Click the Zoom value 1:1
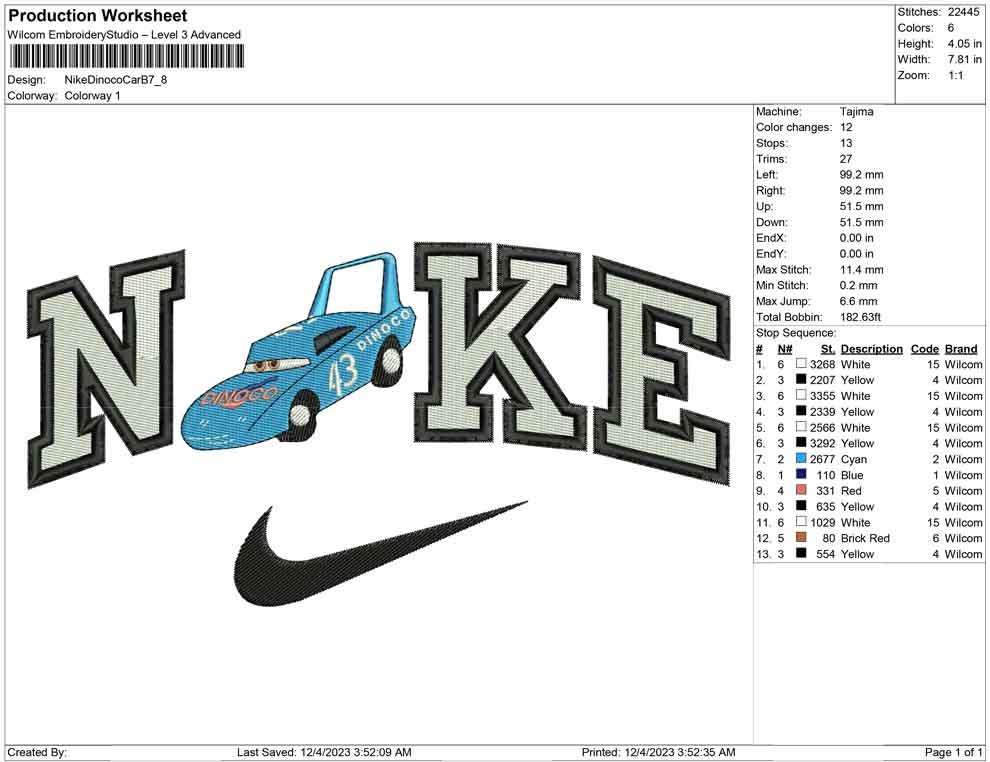Image resolution: width=990 pixels, height=762 pixels. pos(955,75)
